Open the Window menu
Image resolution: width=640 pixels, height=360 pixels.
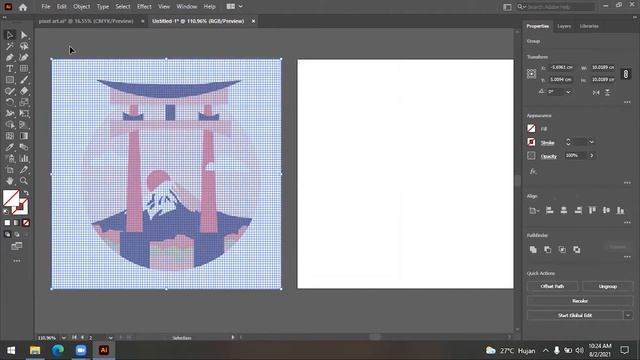[187, 7]
